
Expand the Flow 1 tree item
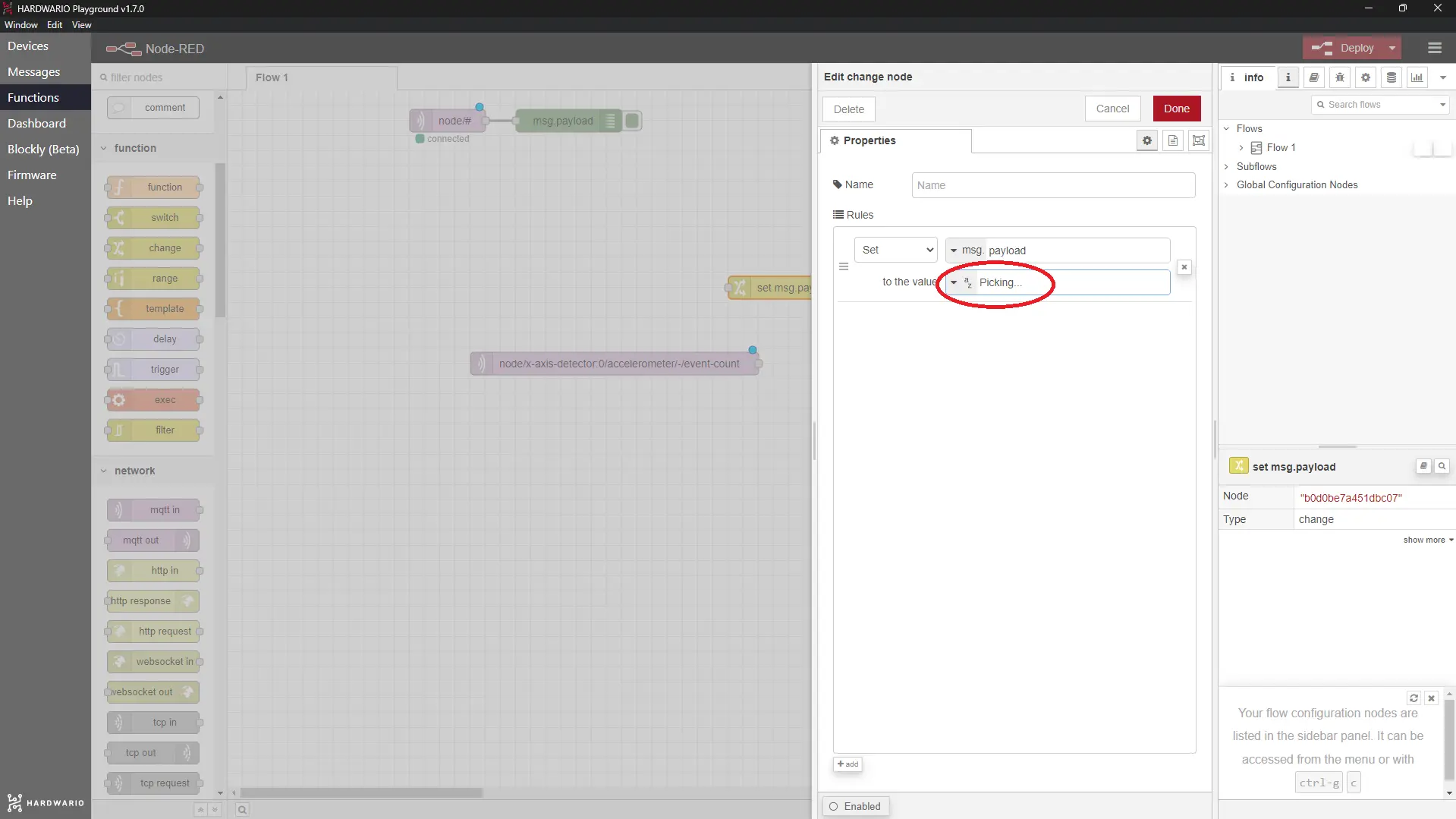click(x=1241, y=148)
